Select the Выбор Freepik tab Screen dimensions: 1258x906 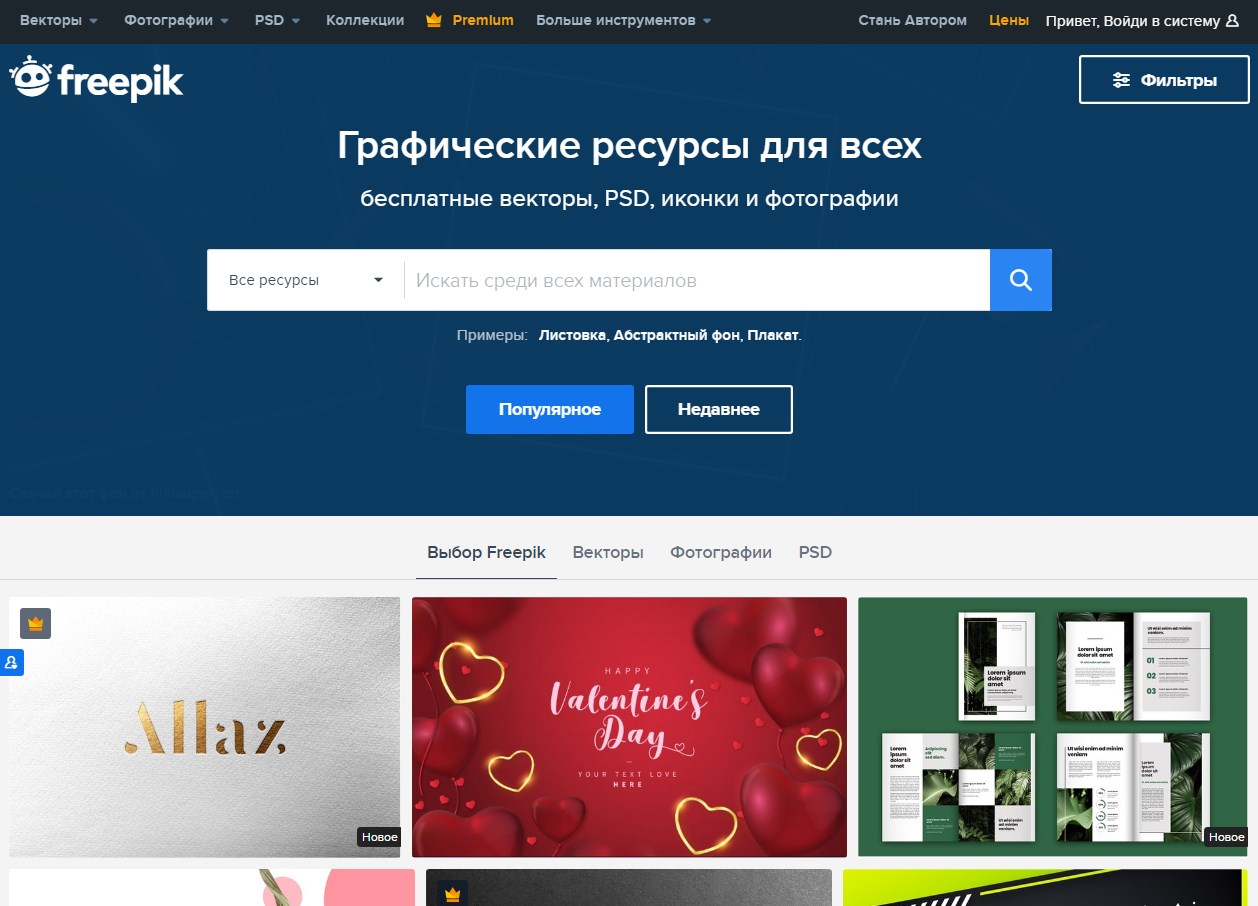(x=486, y=552)
